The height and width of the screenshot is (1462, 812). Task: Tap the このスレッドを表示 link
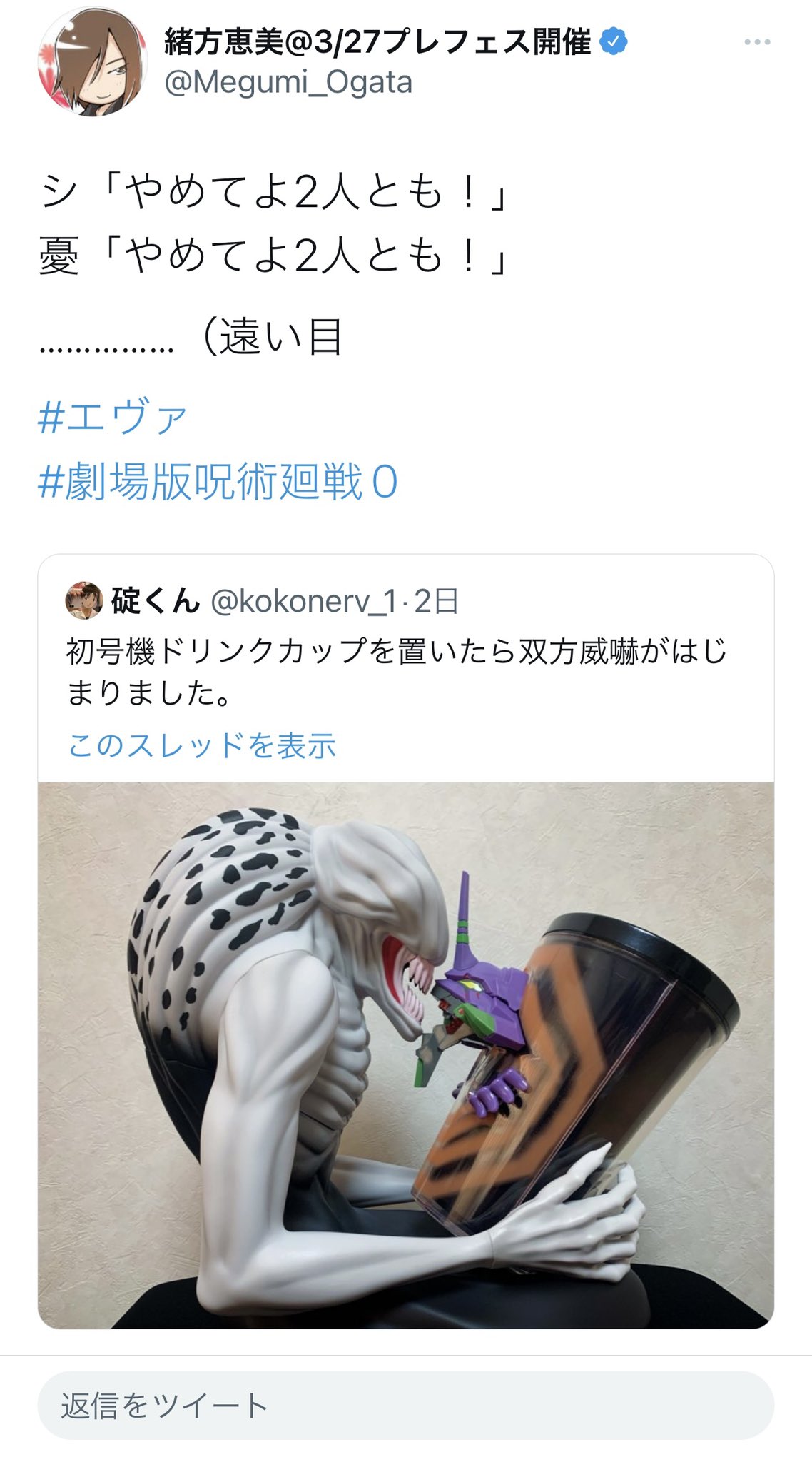(201, 745)
